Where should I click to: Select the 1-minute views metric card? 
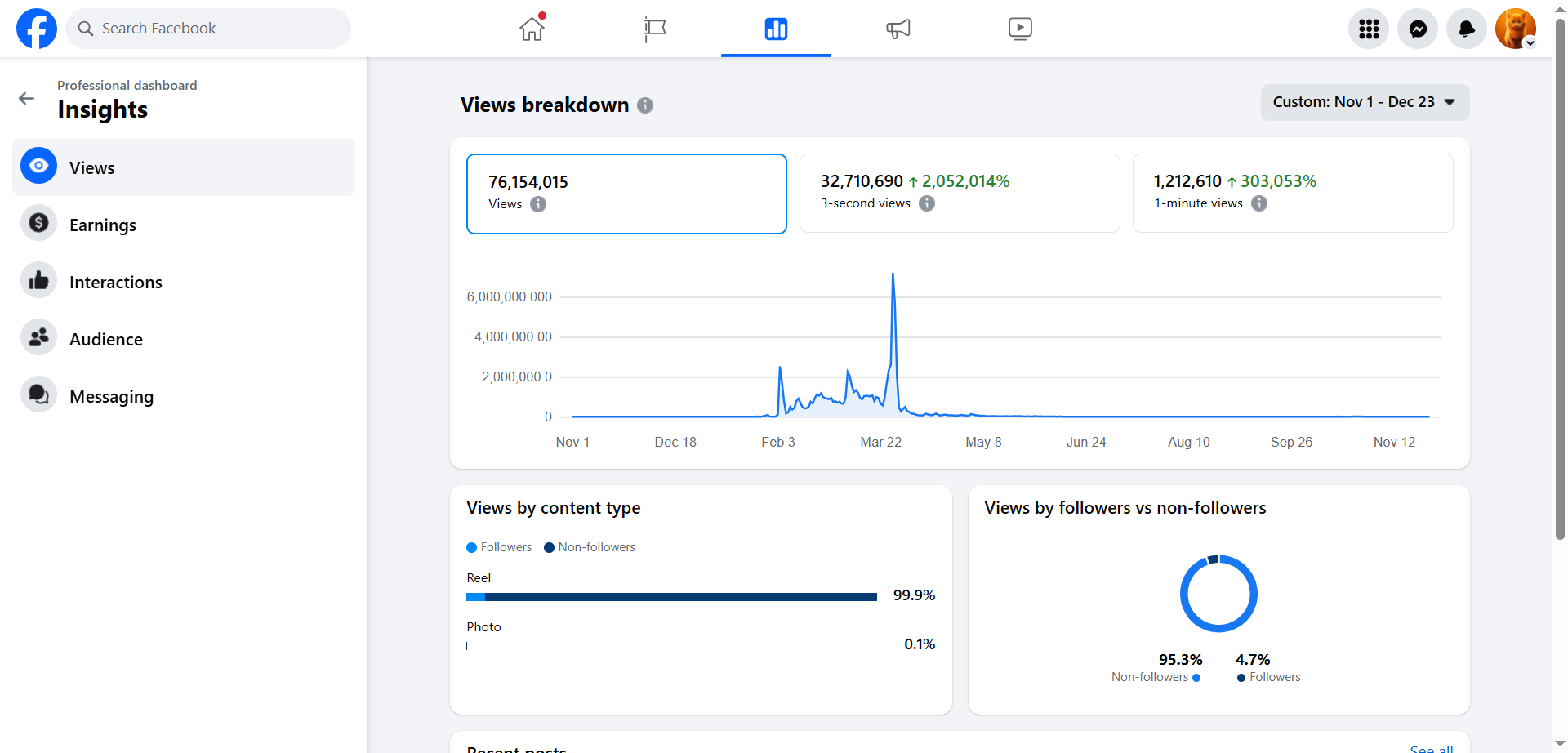1293,194
